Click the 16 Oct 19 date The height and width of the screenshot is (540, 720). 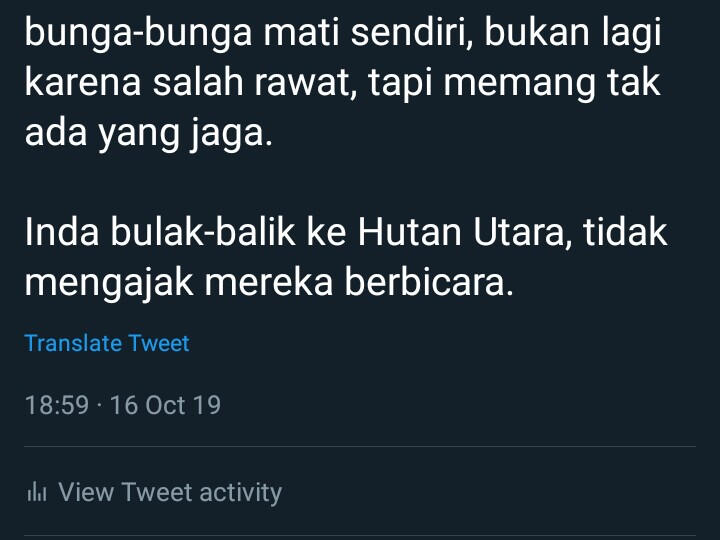165,405
